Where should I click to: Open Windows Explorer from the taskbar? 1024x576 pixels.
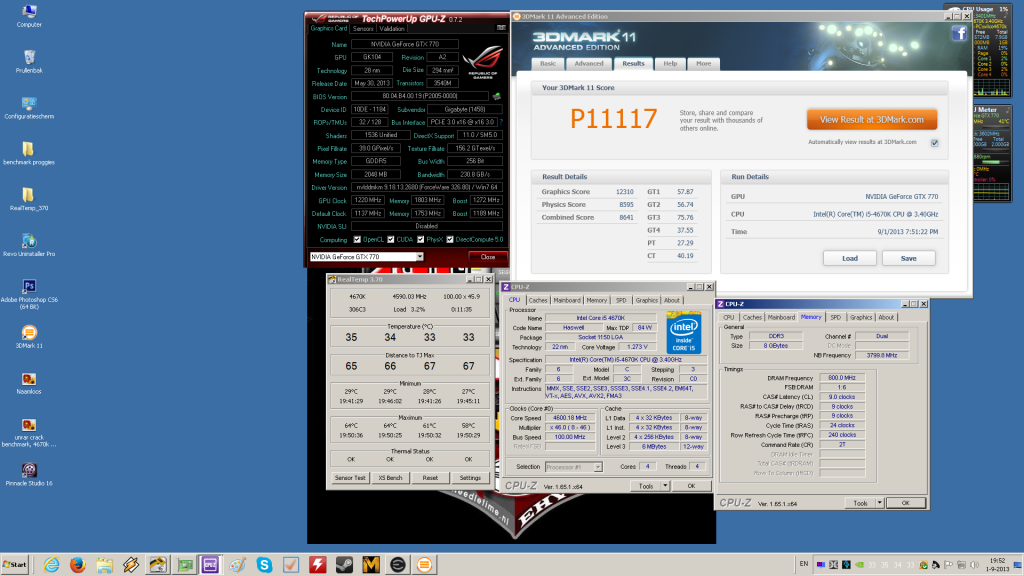pyautogui.click(x=104, y=564)
